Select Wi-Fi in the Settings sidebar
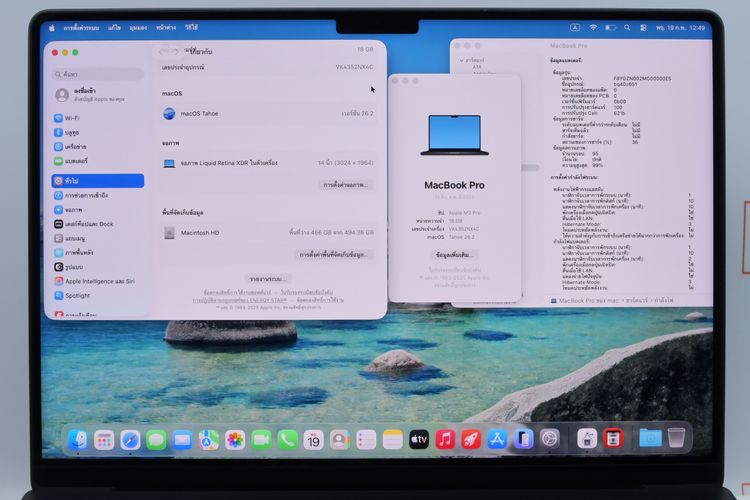The image size is (750, 500). coord(98,118)
